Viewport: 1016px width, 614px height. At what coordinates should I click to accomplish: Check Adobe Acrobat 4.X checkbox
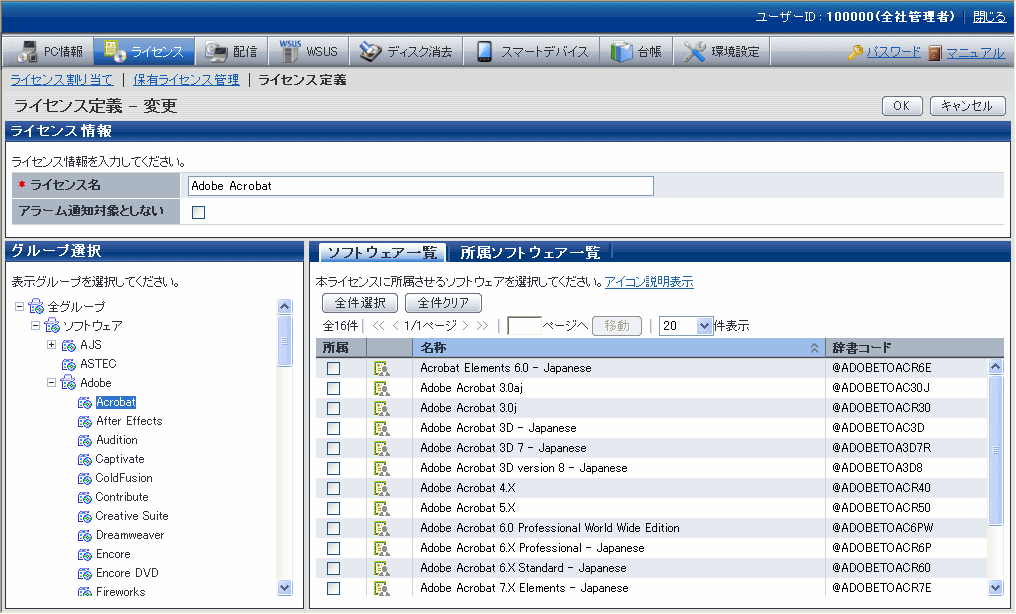point(333,489)
